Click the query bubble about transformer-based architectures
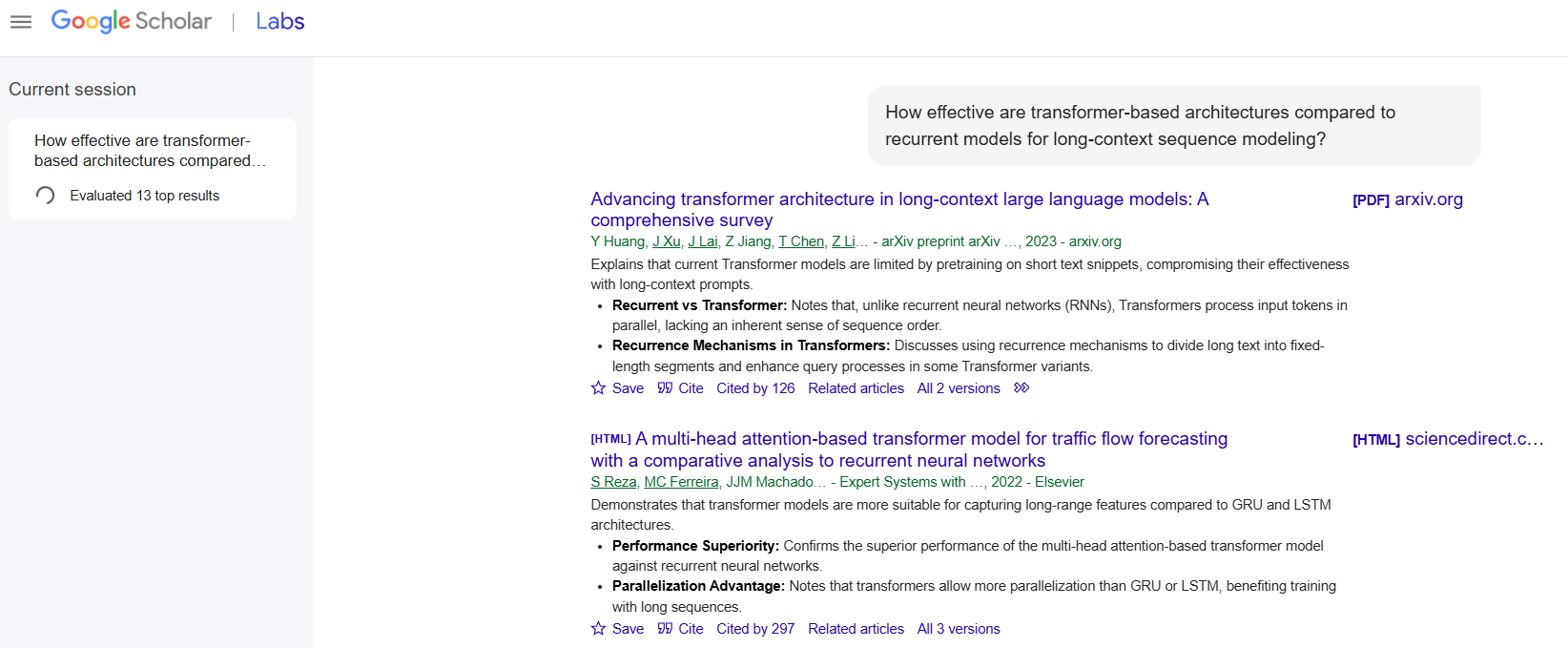The image size is (1568, 648). point(1174,126)
